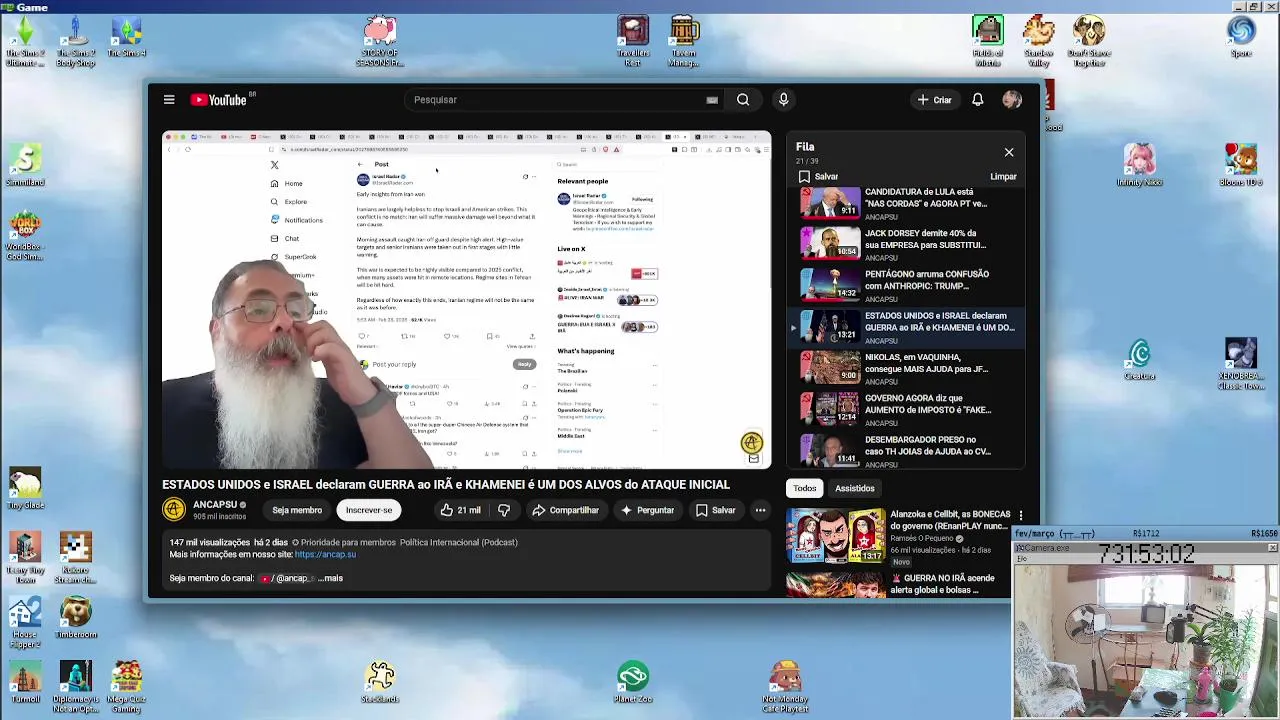Save the video with Salvar button
The height and width of the screenshot is (720, 1280).
716,510
